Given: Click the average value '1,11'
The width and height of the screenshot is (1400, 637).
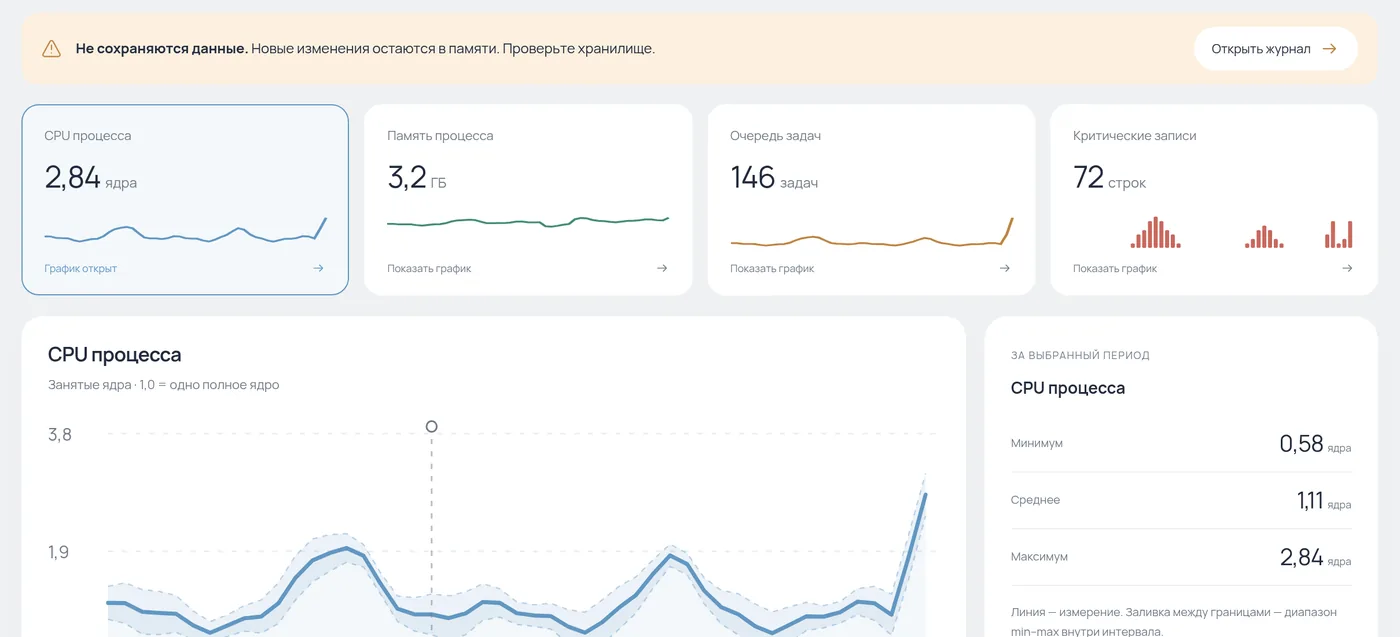Looking at the screenshot, I should pos(1310,501).
